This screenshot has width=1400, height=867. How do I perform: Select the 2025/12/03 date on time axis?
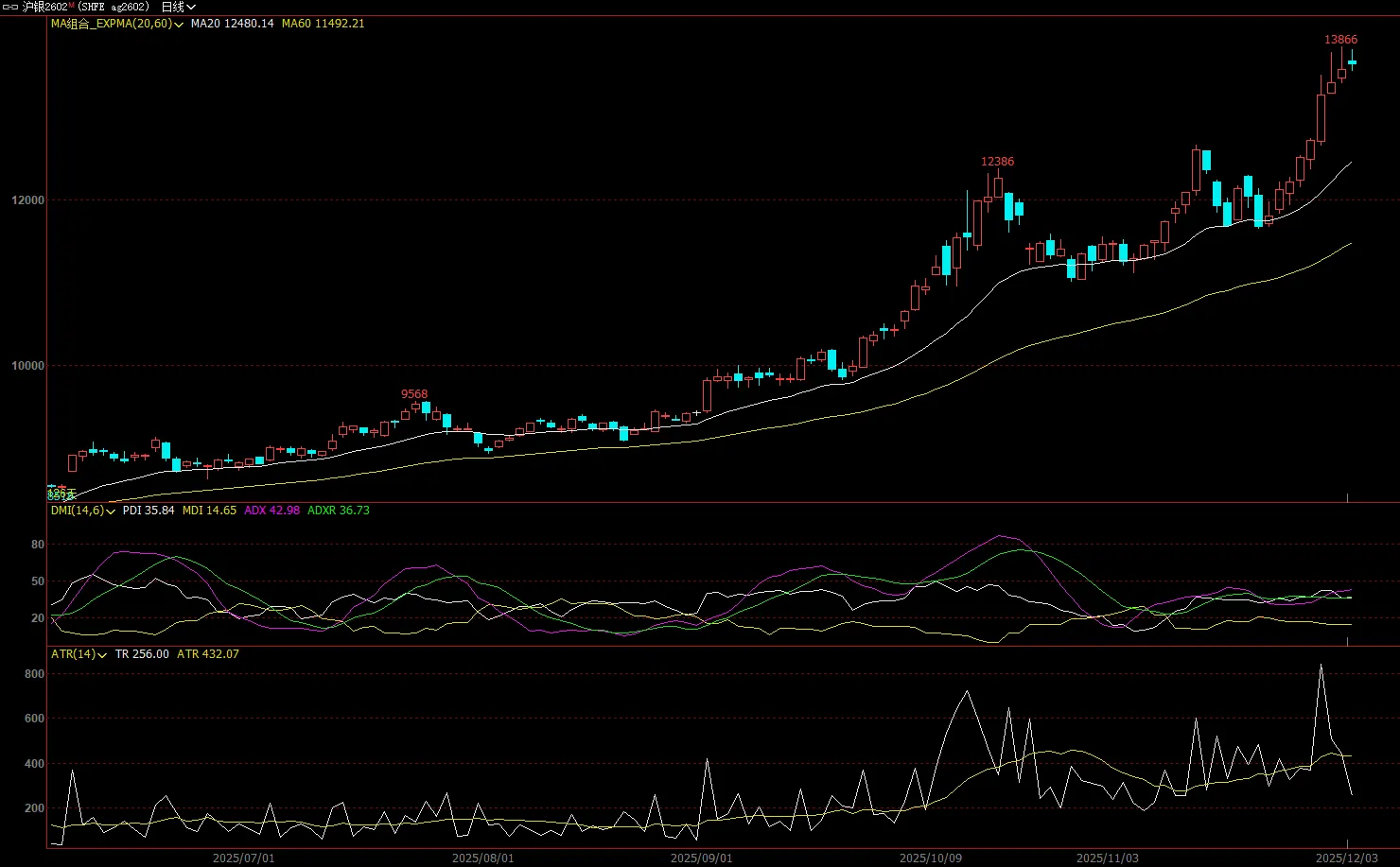pos(1347,858)
